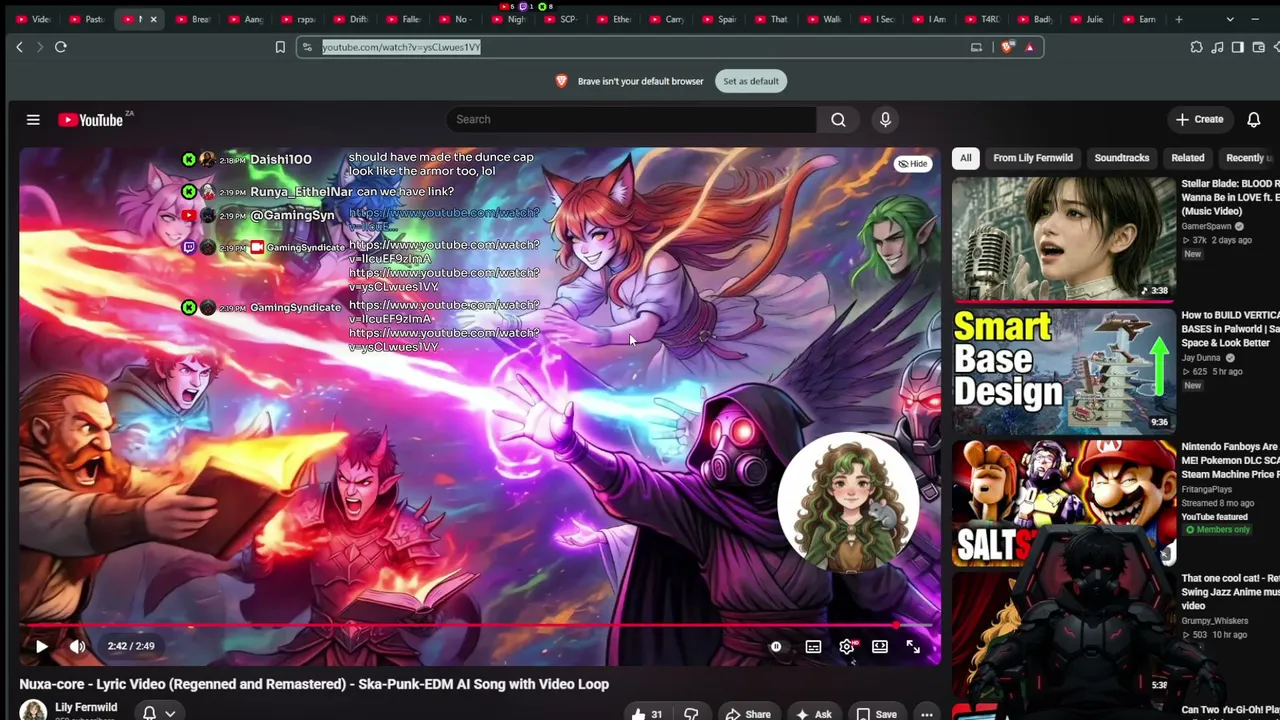Open the Brave Shields icon

[1008, 47]
